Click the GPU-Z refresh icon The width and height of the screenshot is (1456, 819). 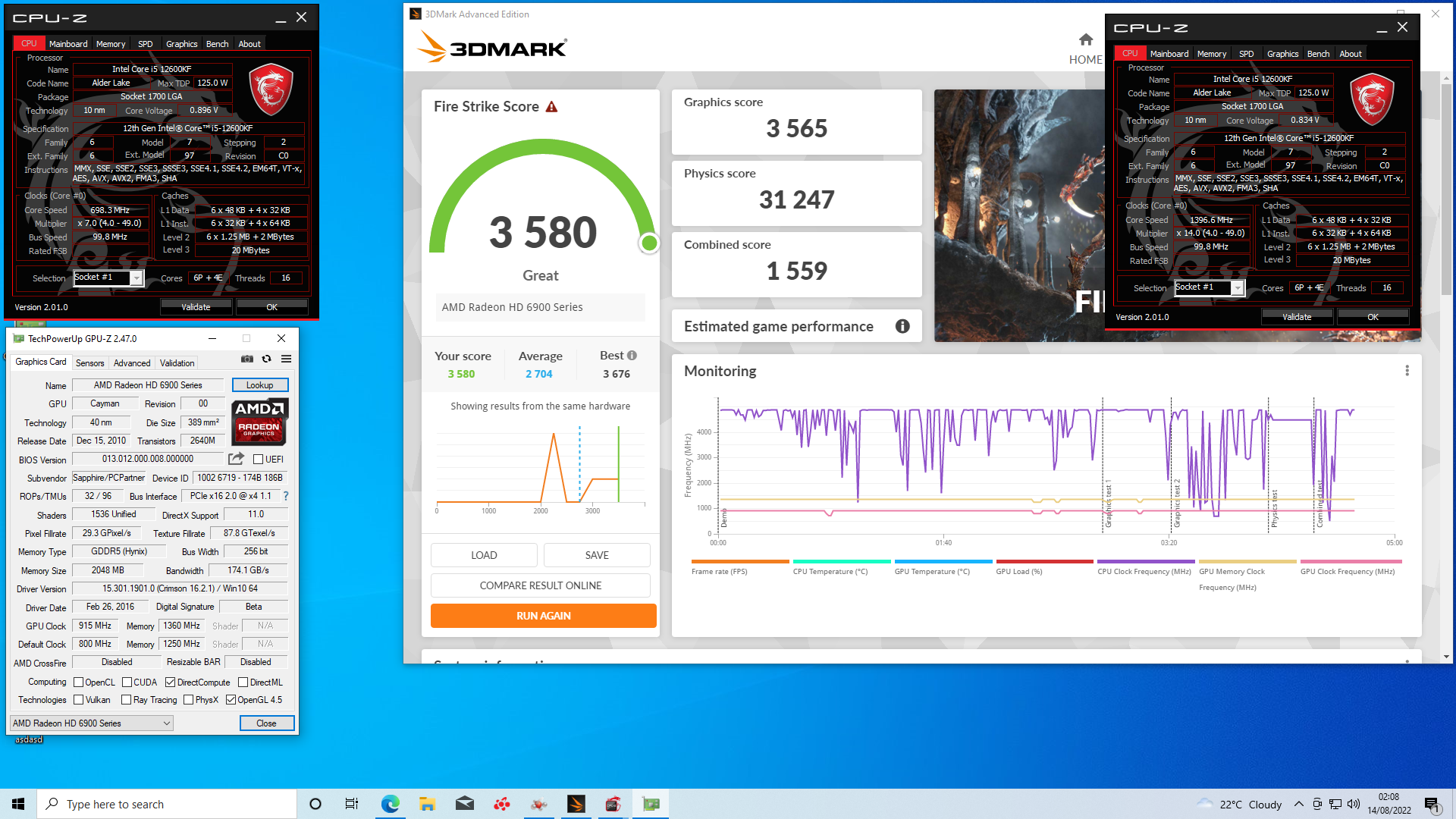pos(267,359)
